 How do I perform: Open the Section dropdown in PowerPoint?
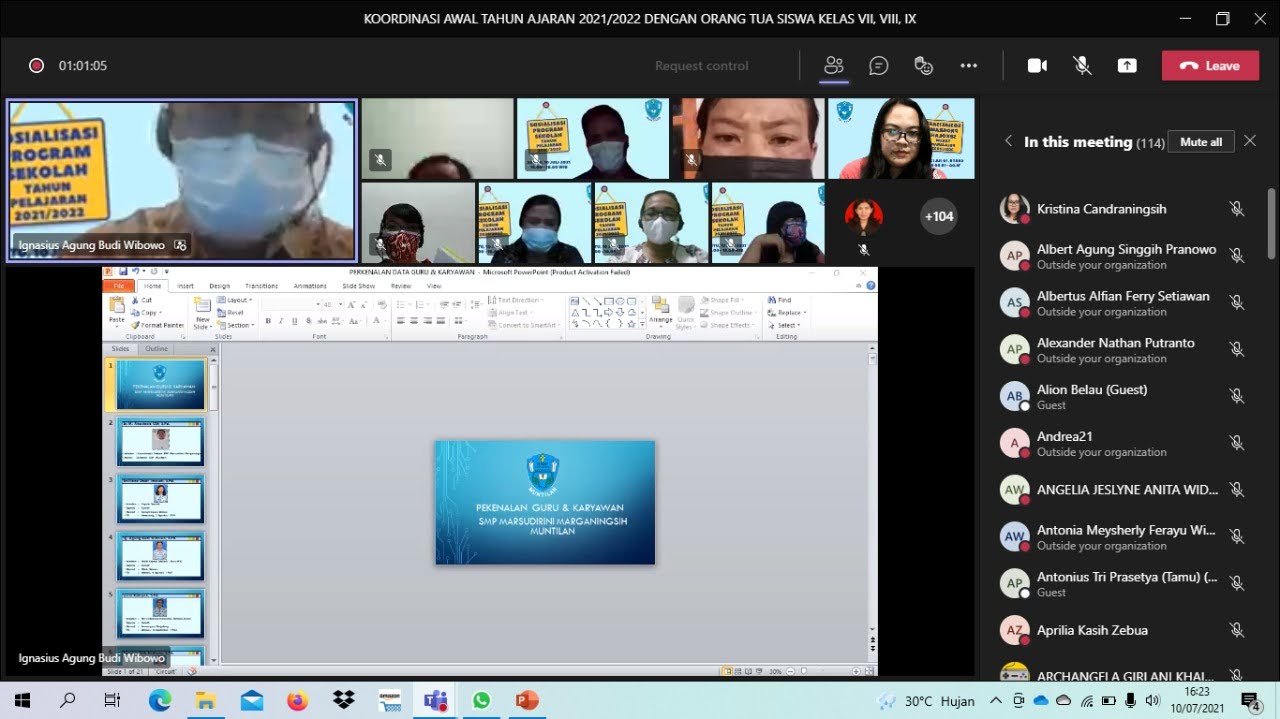pyautogui.click(x=237, y=325)
